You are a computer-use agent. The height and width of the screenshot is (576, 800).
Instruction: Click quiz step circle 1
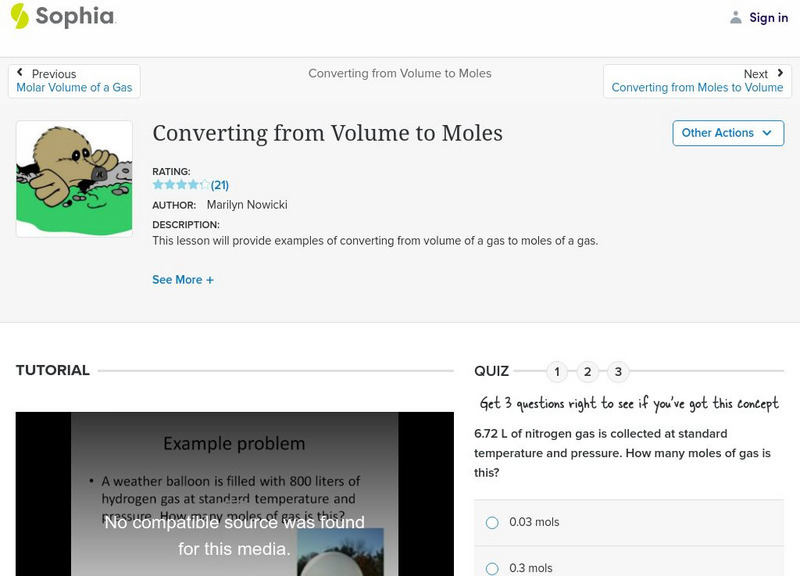(557, 370)
